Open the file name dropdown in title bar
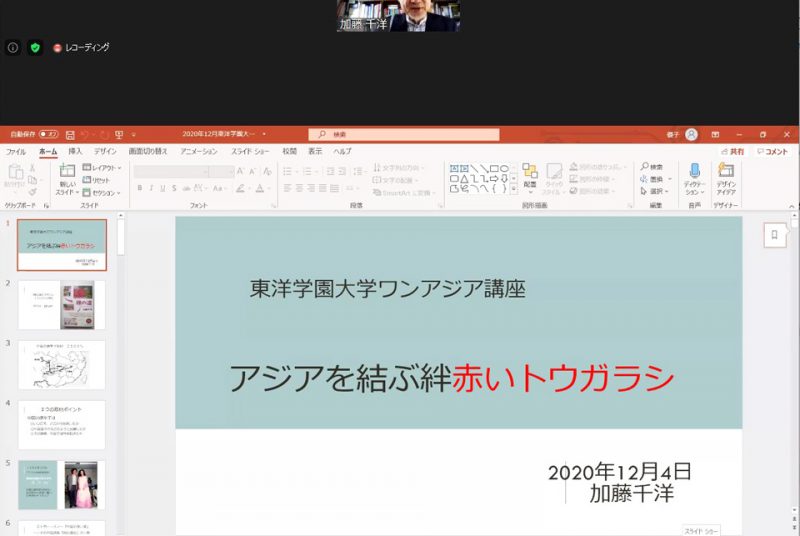 [x=264, y=134]
